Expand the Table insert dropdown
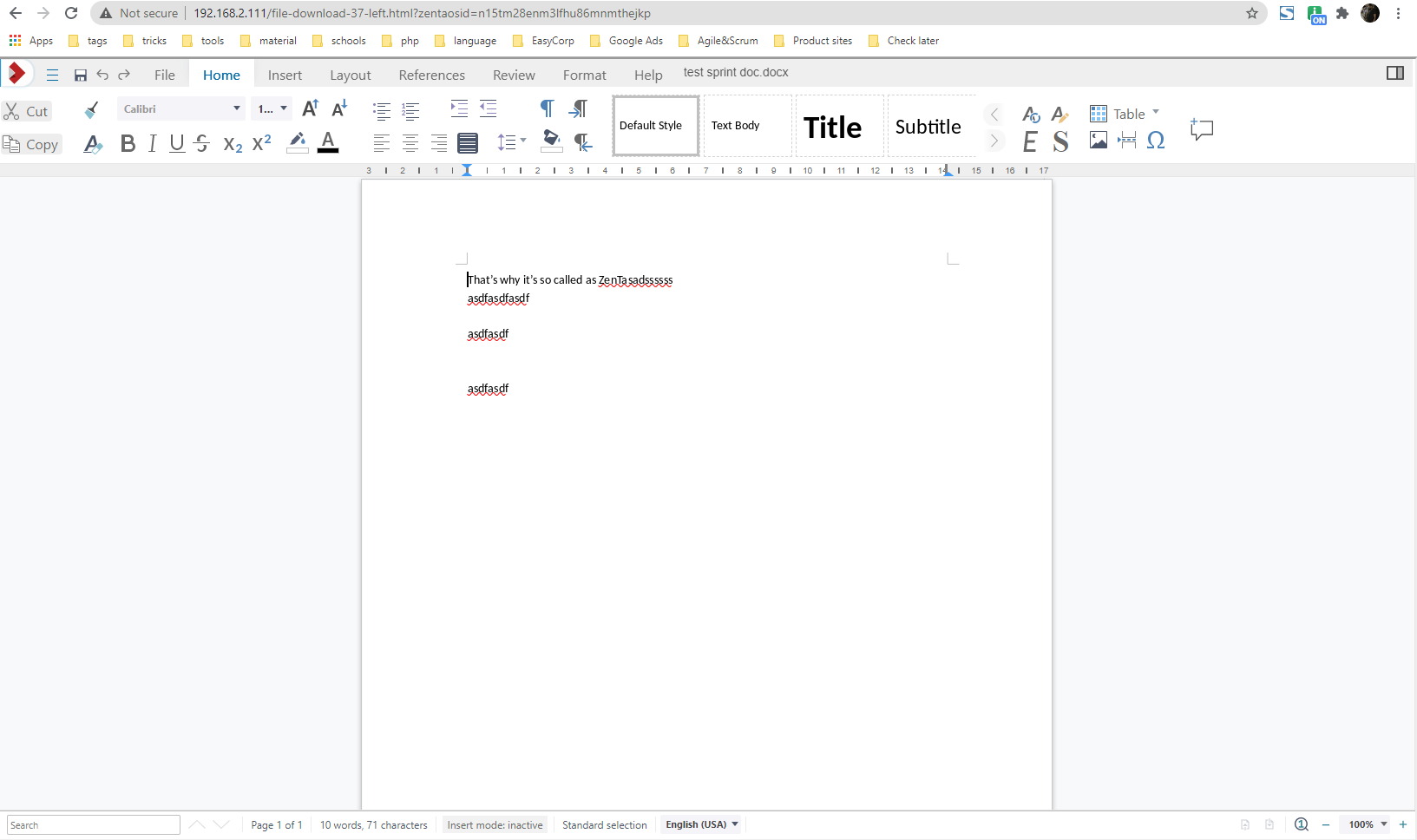Viewport: 1417px width, 840px height. [x=1156, y=113]
